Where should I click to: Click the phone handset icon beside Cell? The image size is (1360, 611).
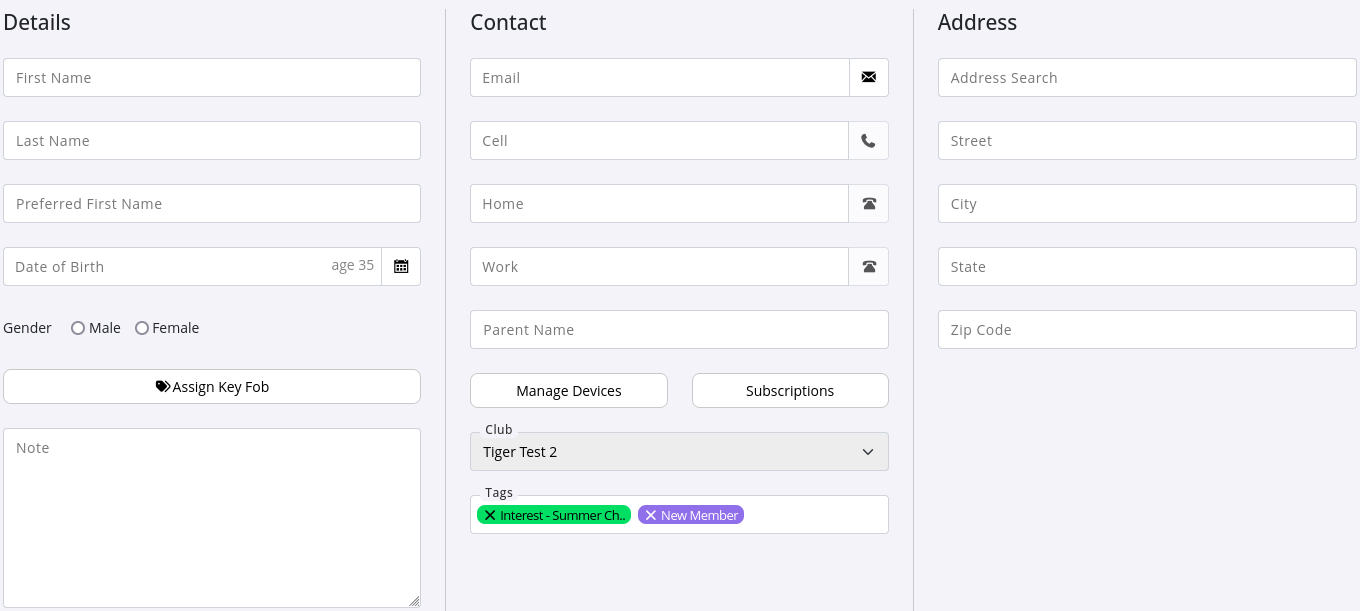coord(868,141)
